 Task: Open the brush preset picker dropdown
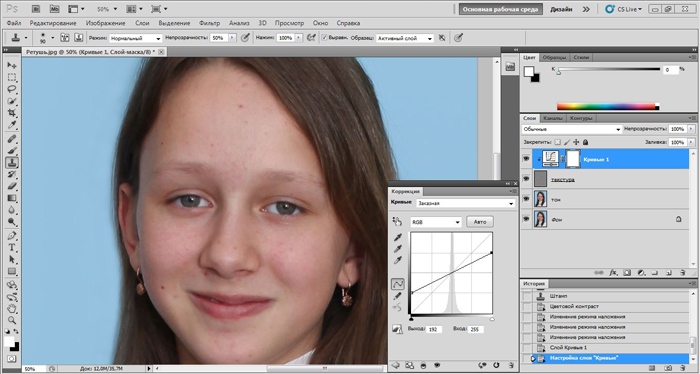(52, 38)
